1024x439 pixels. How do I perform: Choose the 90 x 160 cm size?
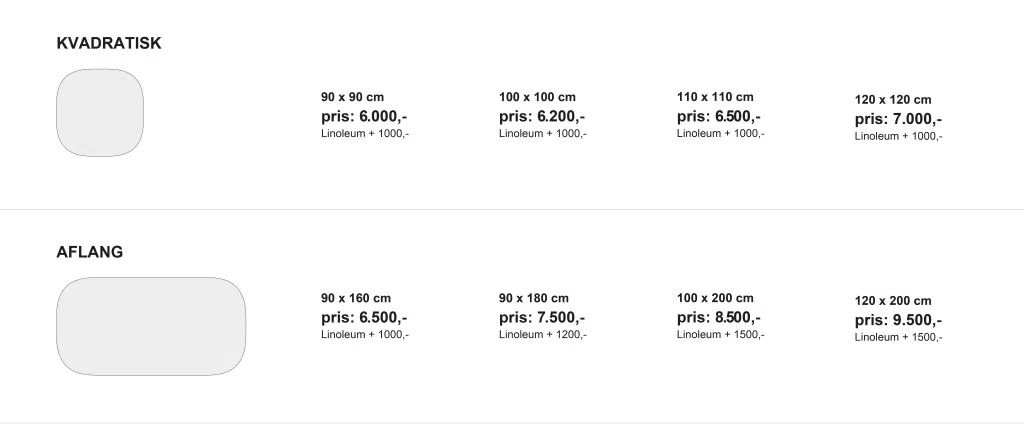point(356,299)
